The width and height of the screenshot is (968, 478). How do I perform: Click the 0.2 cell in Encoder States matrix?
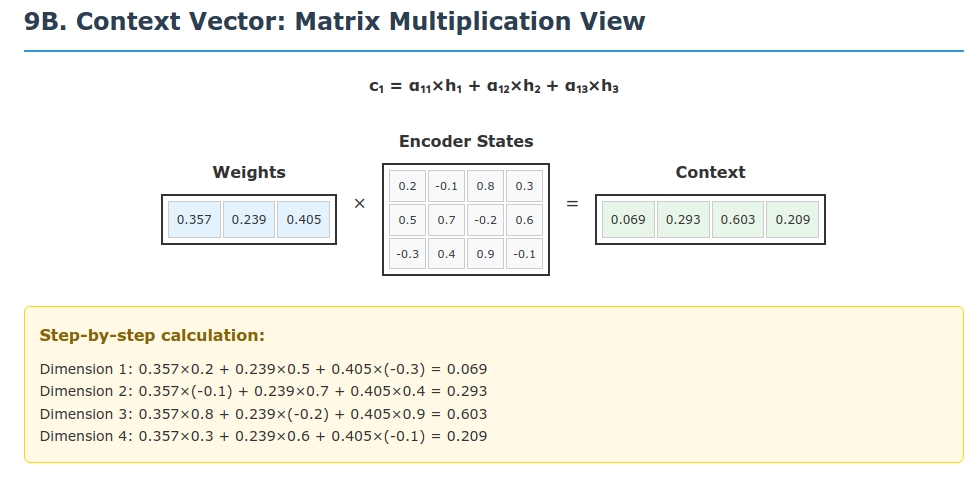[x=407, y=186]
